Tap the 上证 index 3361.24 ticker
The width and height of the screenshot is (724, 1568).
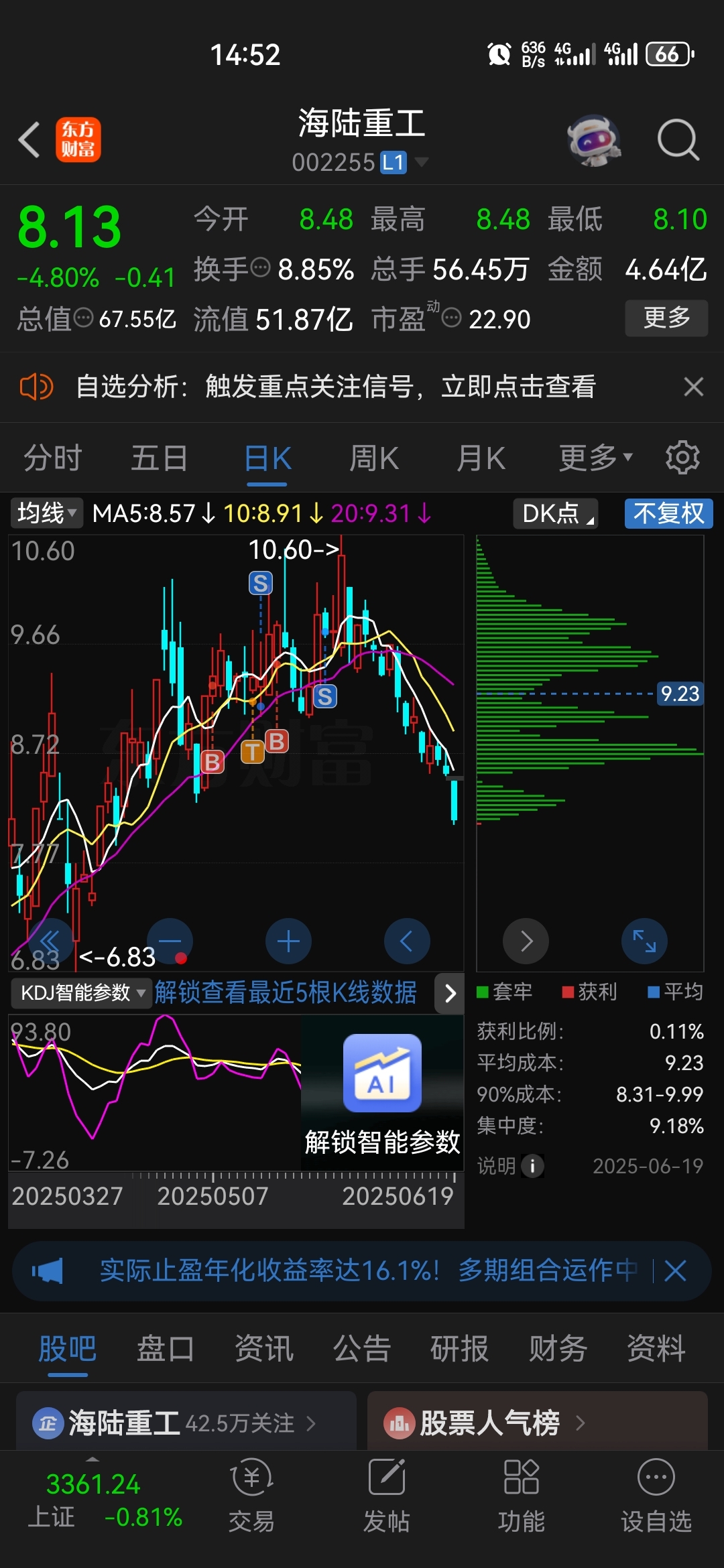point(105,1501)
